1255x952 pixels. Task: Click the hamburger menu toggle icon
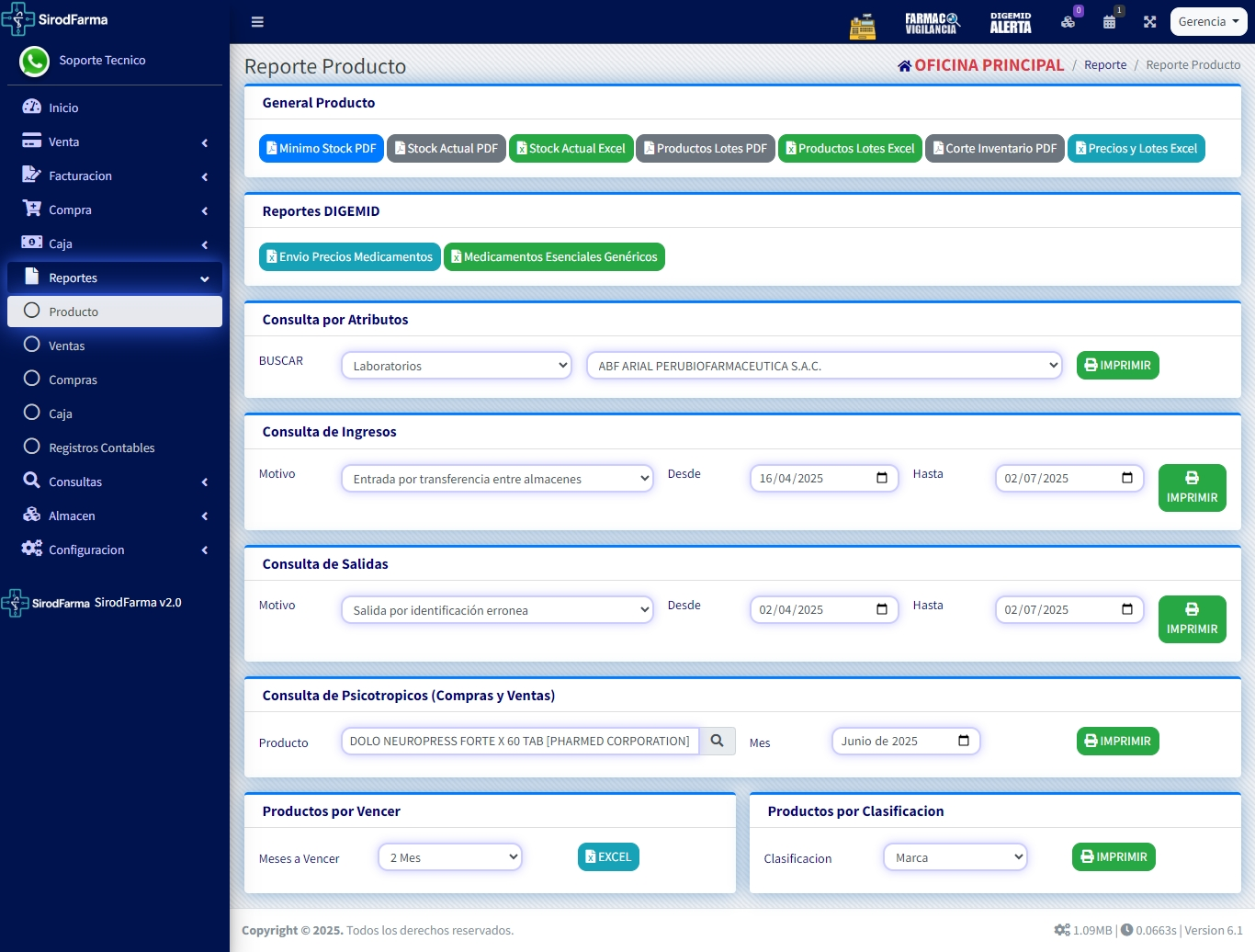(x=257, y=22)
